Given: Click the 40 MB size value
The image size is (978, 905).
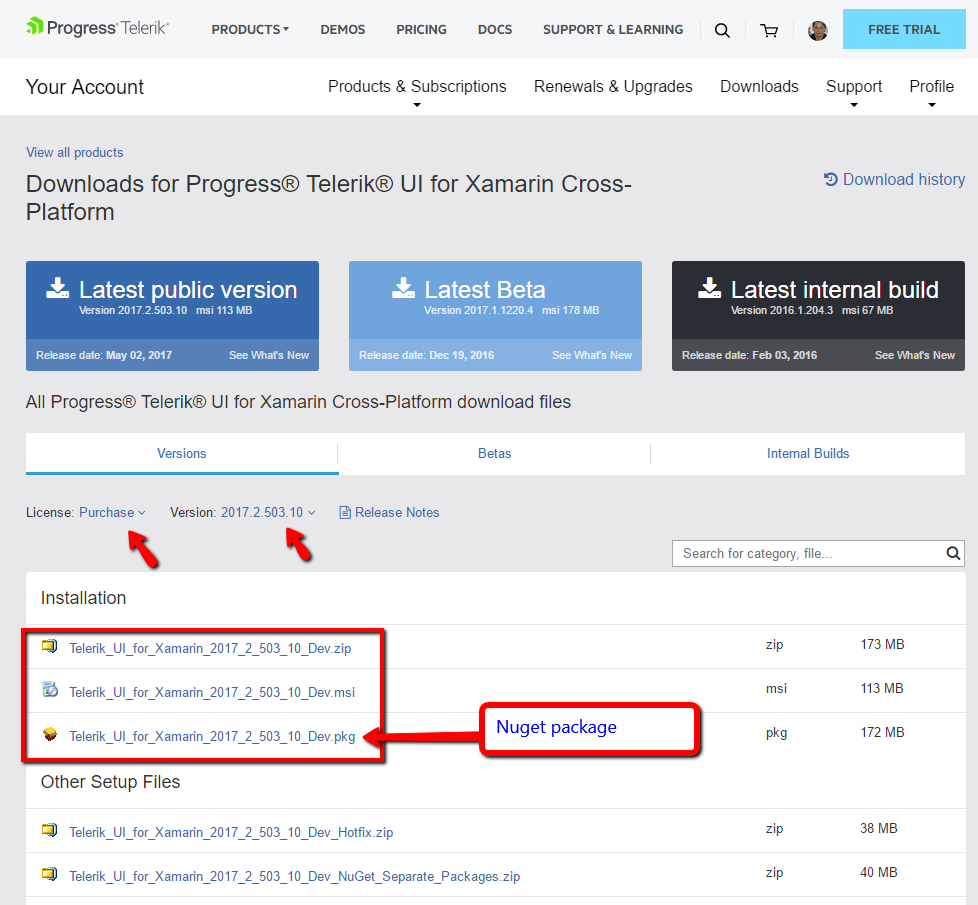Looking at the screenshot, I should pos(879,873).
